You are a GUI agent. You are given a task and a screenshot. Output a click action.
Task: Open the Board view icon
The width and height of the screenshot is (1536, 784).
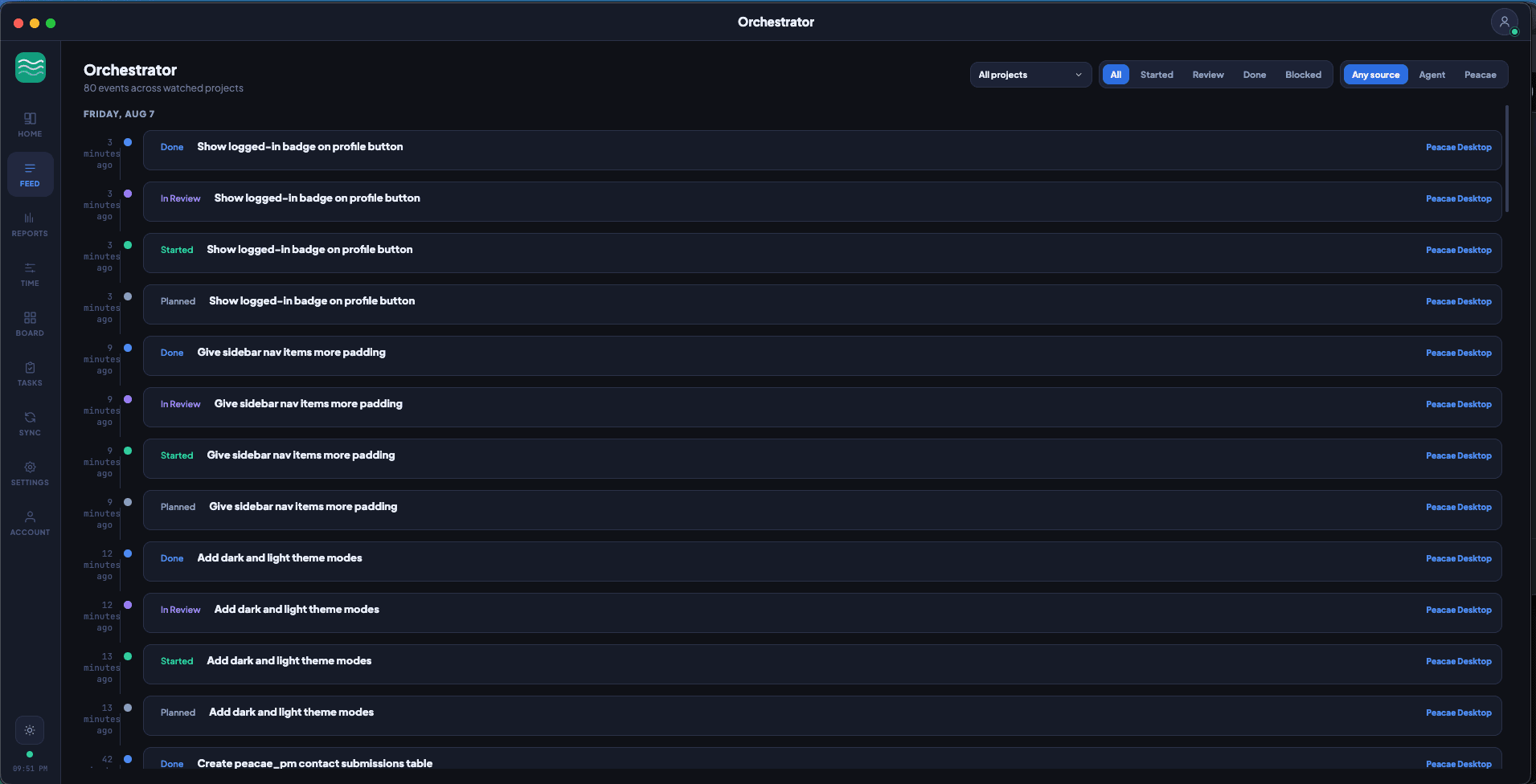coord(30,324)
